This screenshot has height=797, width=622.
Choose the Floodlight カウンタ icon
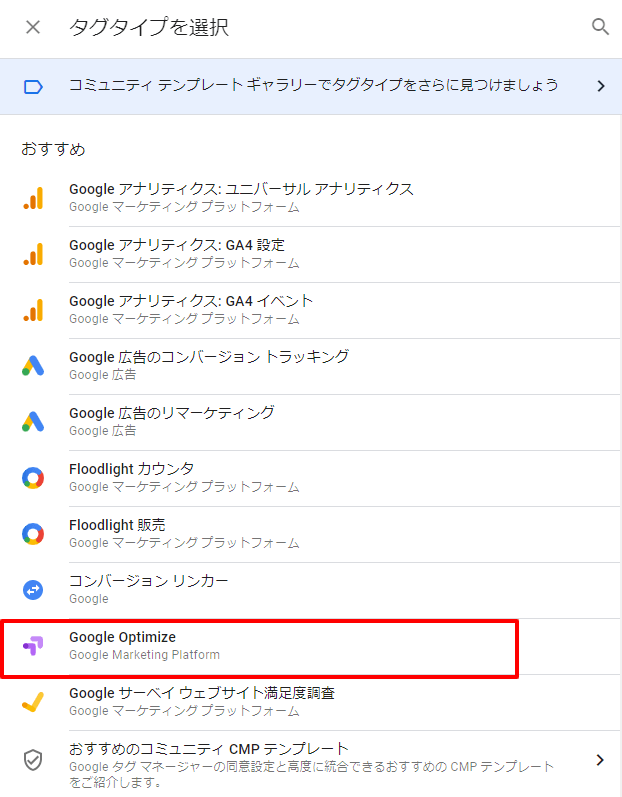(33, 478)
